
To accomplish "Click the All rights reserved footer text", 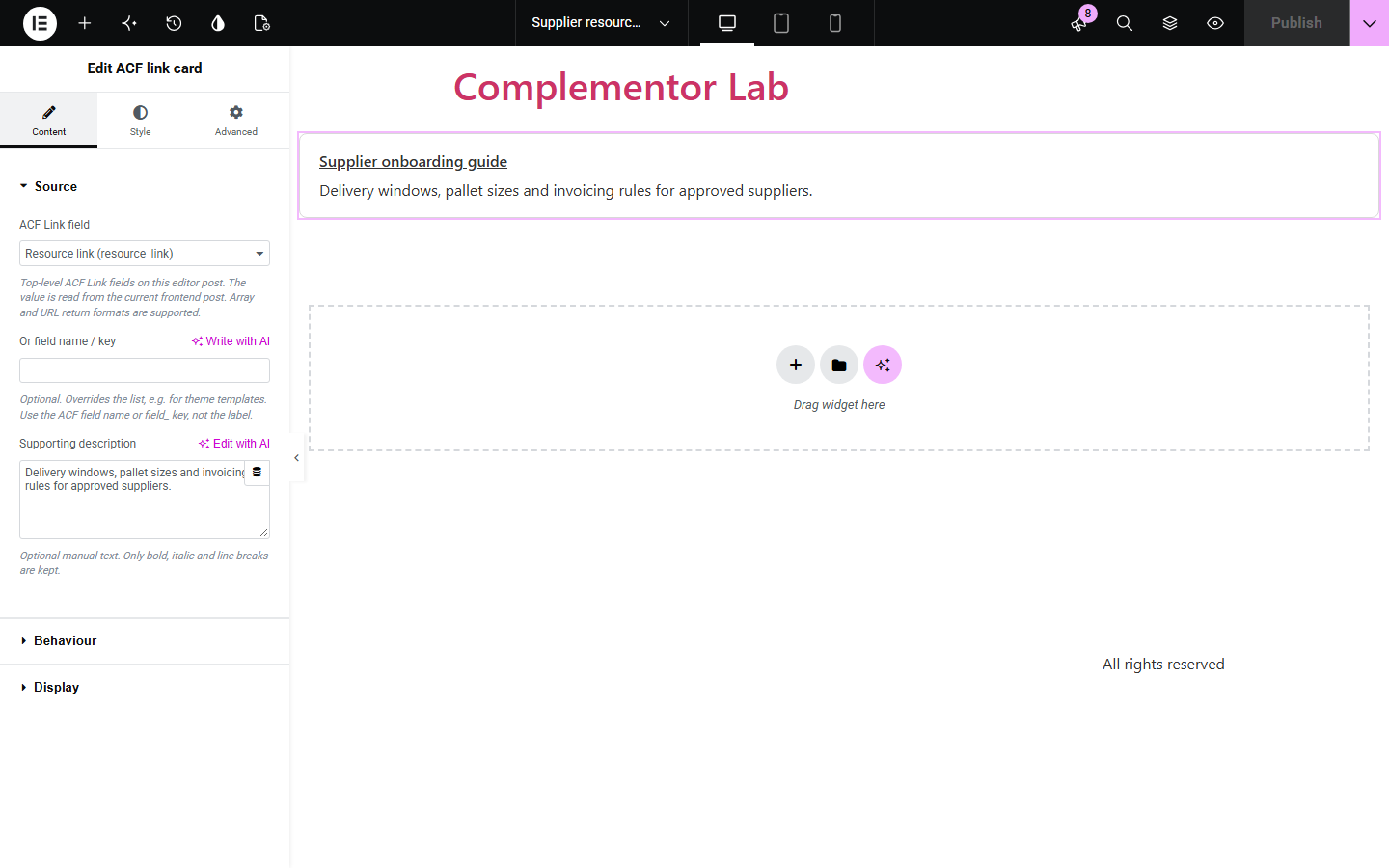I will click(x=1163, y=665).
